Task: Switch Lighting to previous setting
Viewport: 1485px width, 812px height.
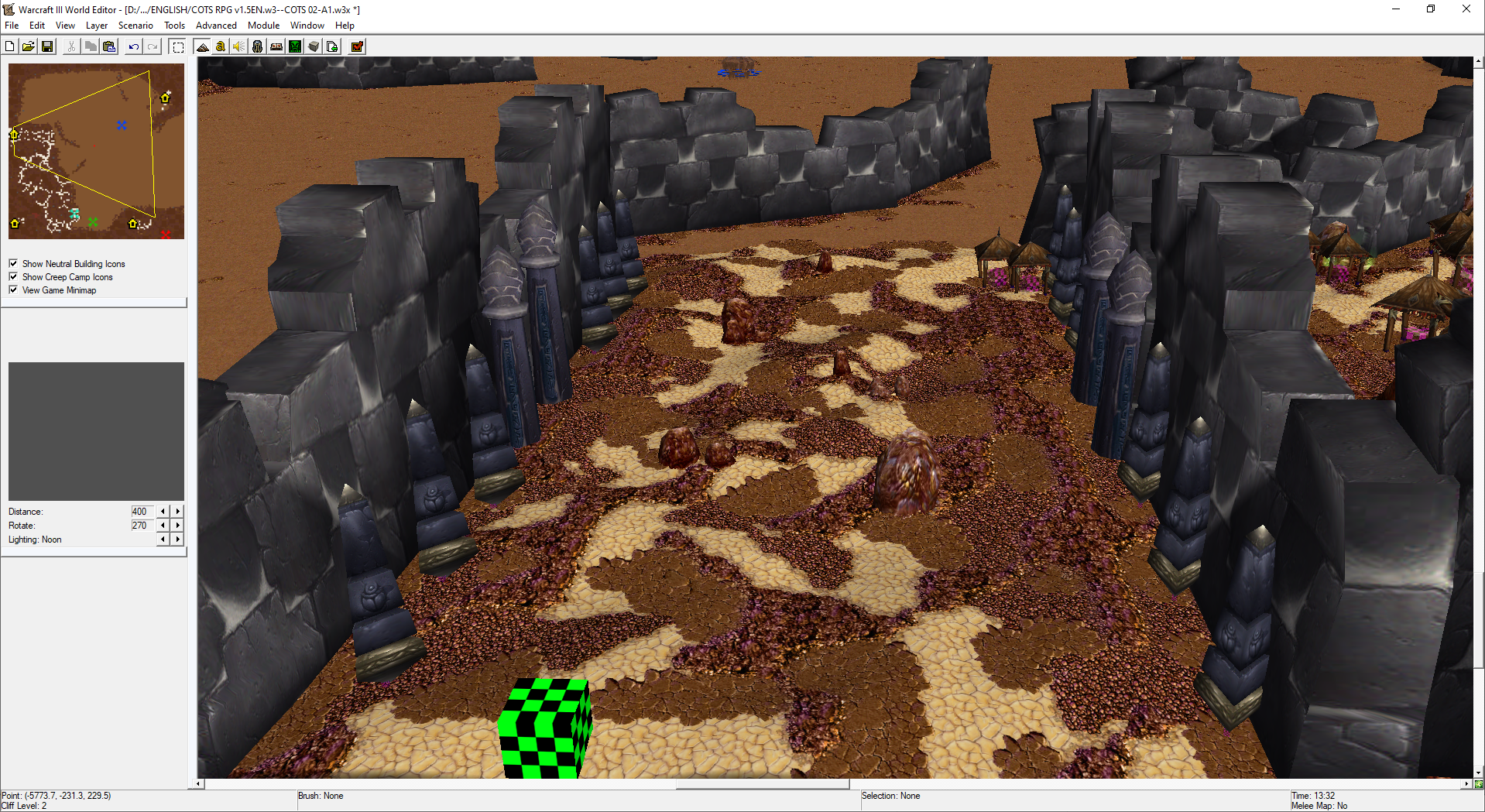Action: tap(163, 539)
